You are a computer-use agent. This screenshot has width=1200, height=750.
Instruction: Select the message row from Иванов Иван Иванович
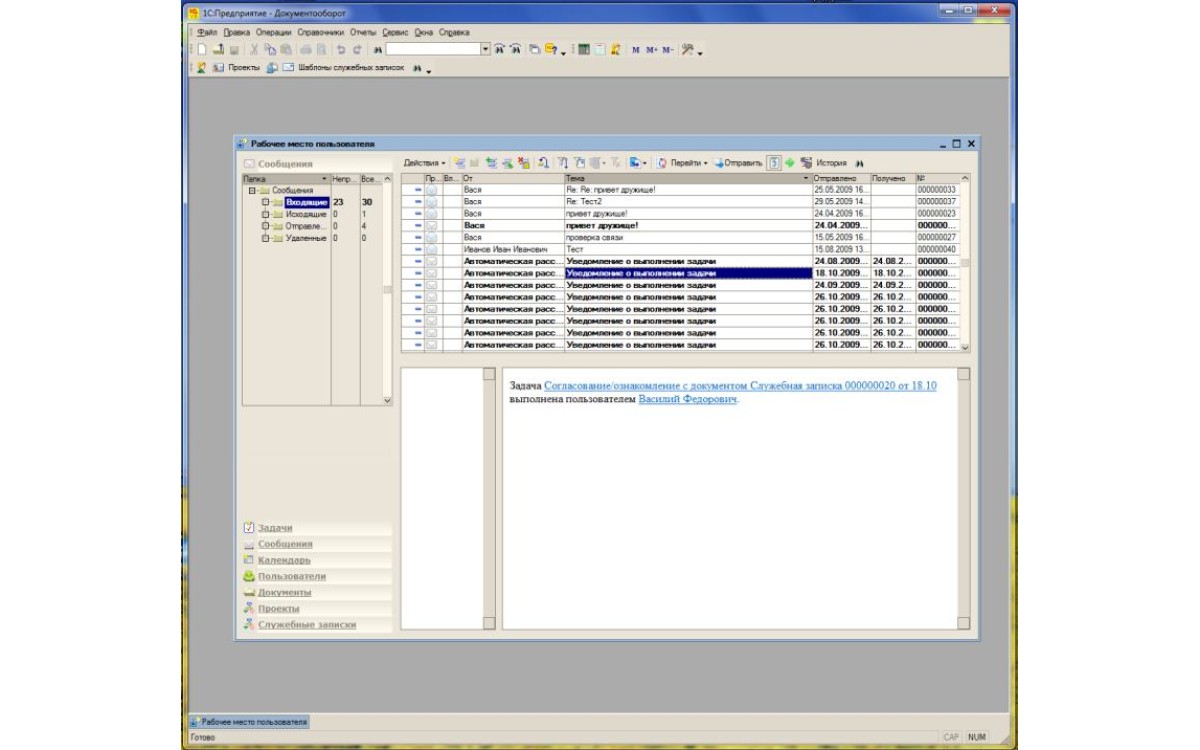(x=505, y=249)
